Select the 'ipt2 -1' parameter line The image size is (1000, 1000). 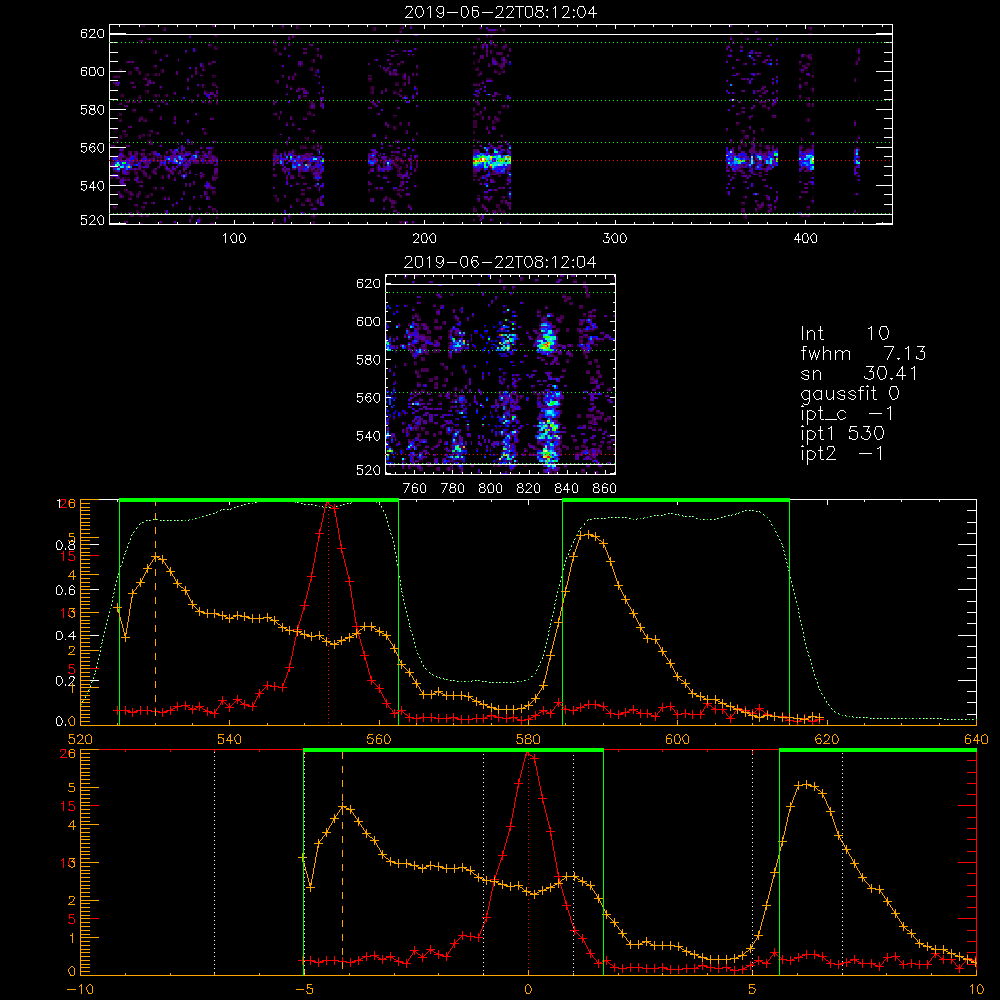pos(842,453)
